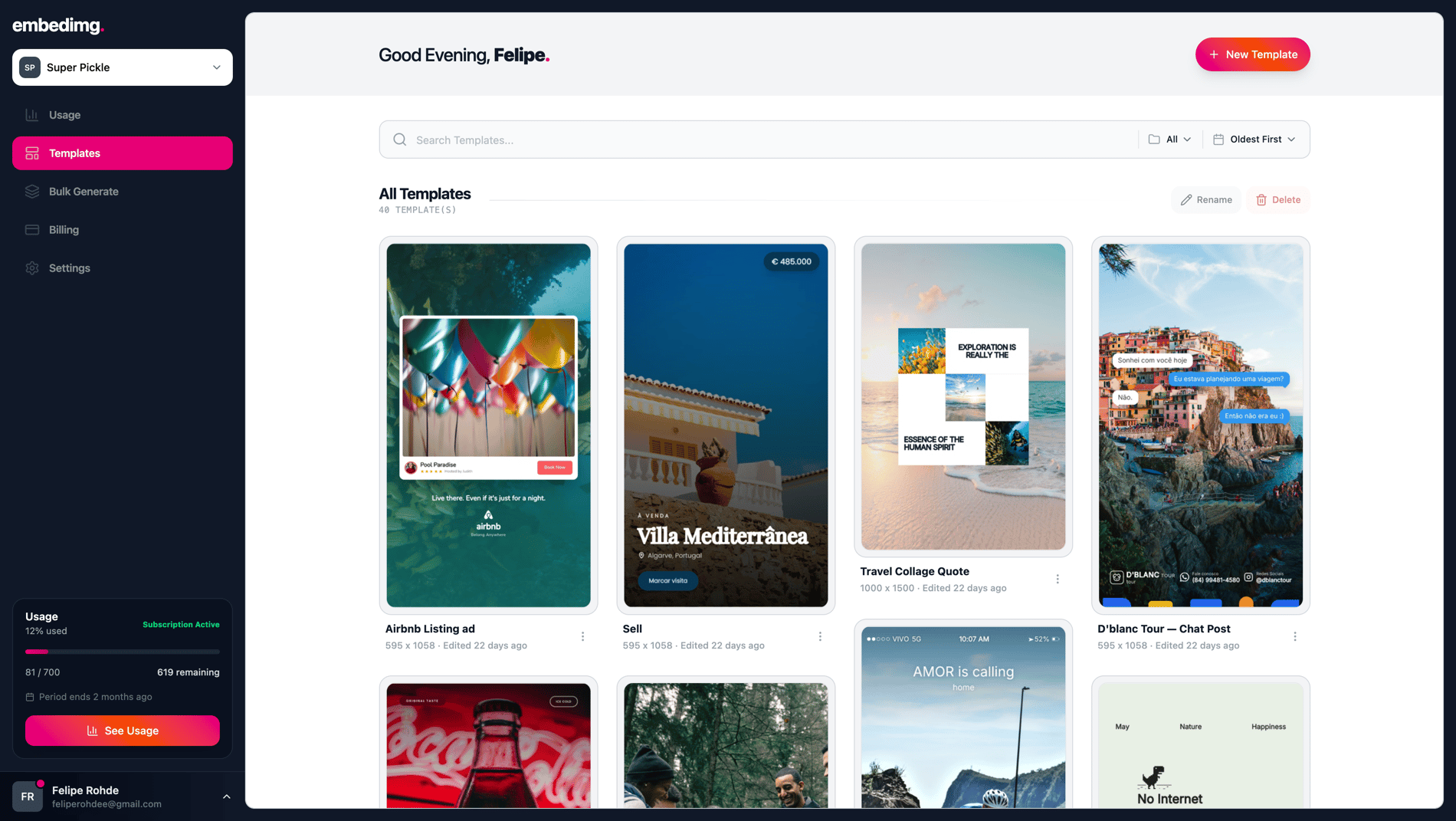Go to Usage in sidebar
The width and height of the screenshot is (1456, 821).
tap(123, 115)
